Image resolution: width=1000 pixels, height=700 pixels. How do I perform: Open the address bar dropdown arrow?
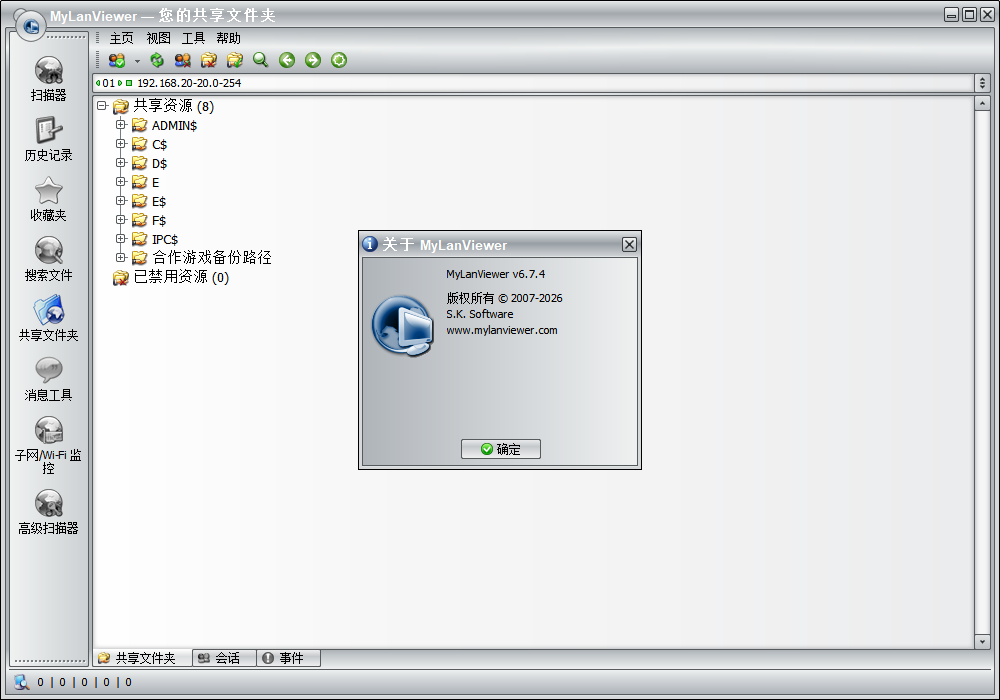point(982,83)
